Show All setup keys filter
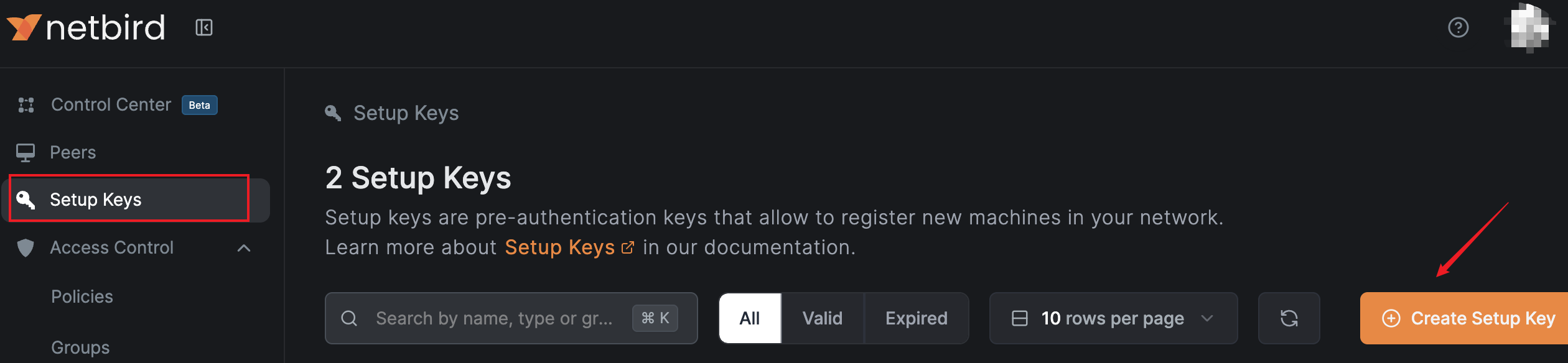 (750, 318)
